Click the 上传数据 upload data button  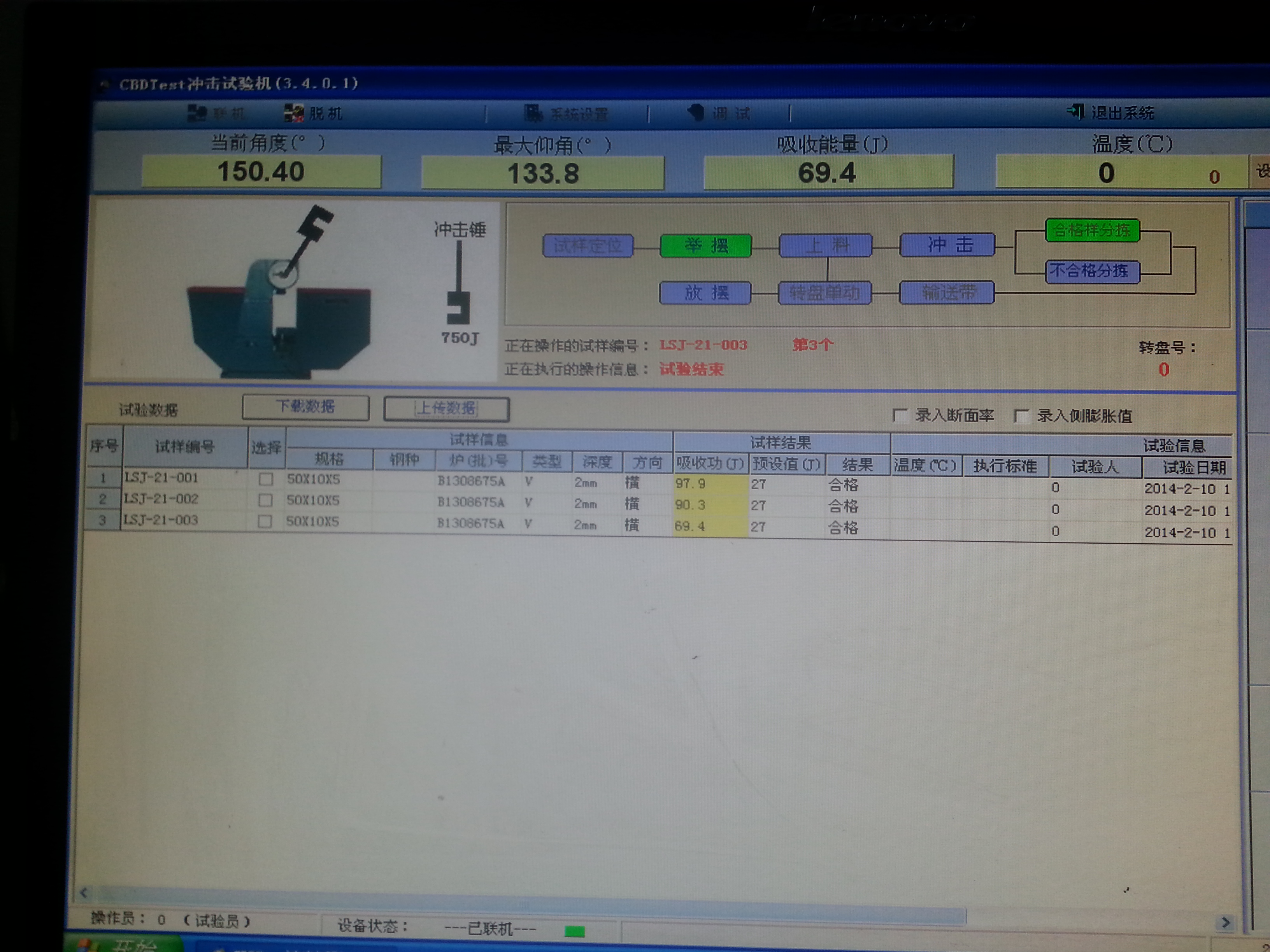pos(446,409)
